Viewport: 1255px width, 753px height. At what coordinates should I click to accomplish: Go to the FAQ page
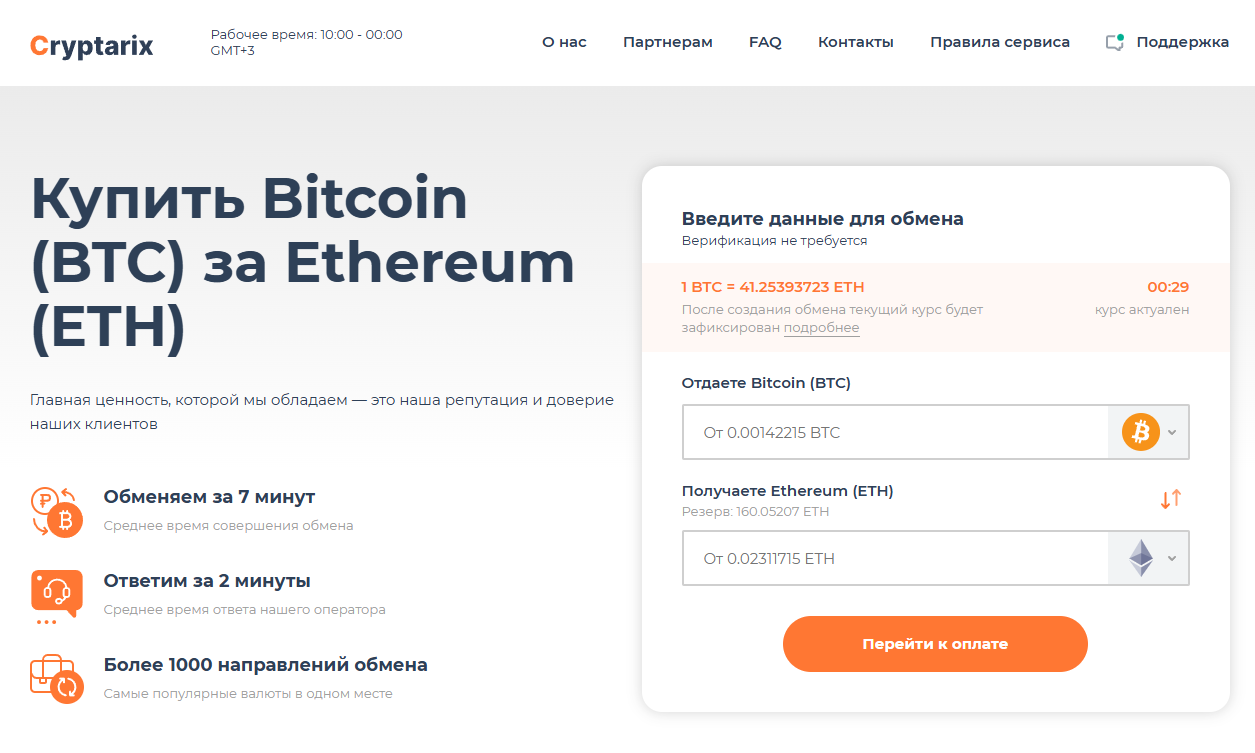coord(765,42)
